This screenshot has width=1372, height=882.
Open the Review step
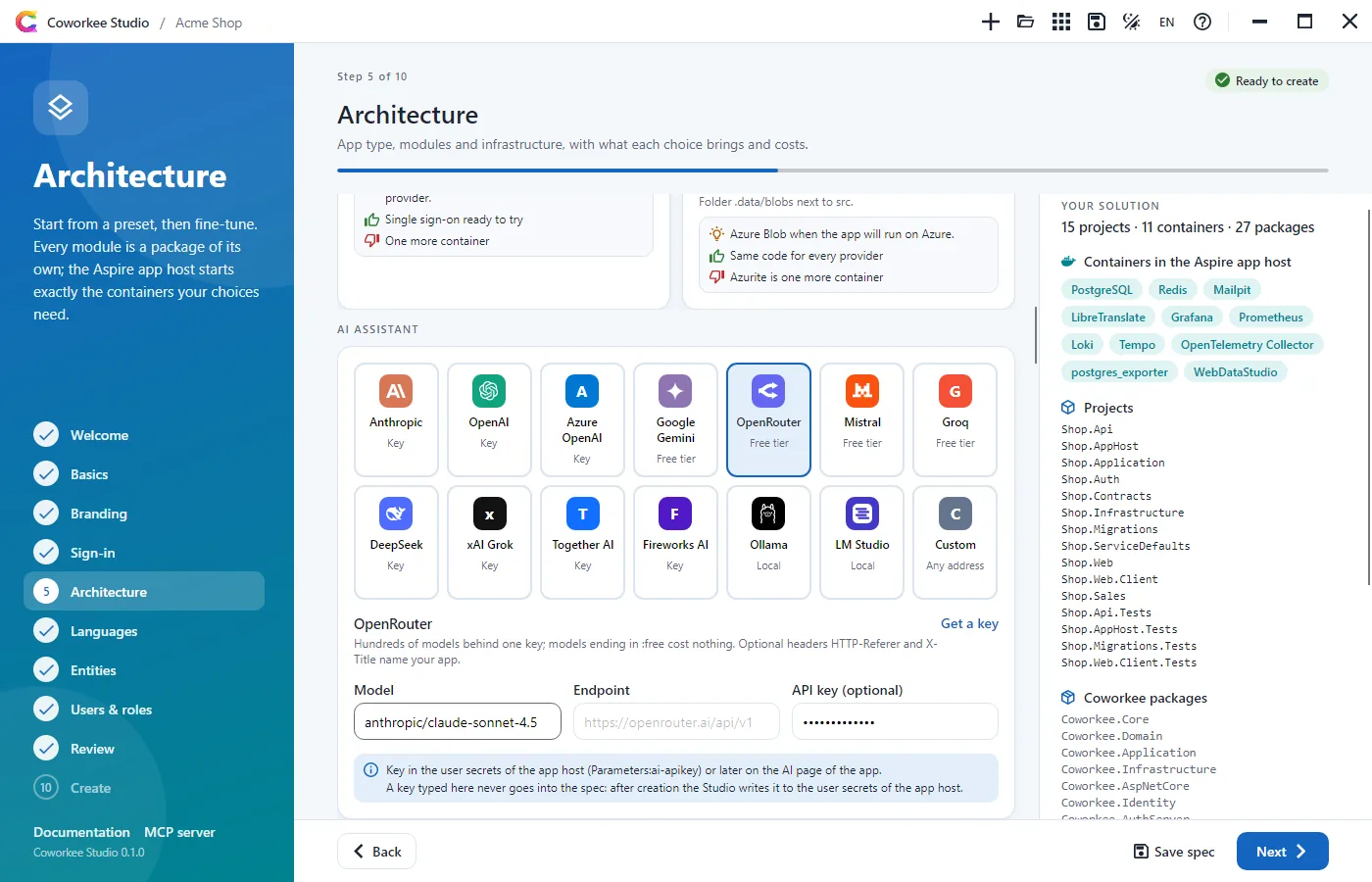(x=144, y=749)
